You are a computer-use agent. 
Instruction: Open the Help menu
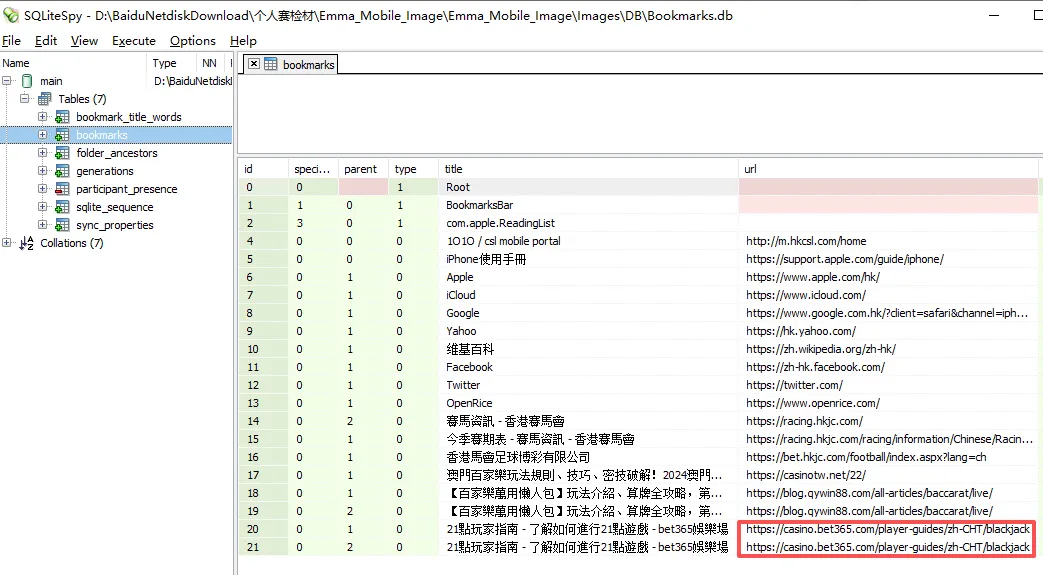pos(243,41)
